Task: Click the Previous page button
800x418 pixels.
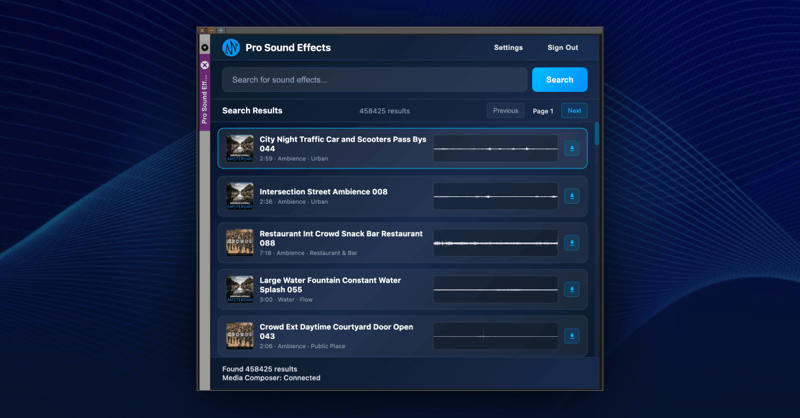Action: coord(506,111)
